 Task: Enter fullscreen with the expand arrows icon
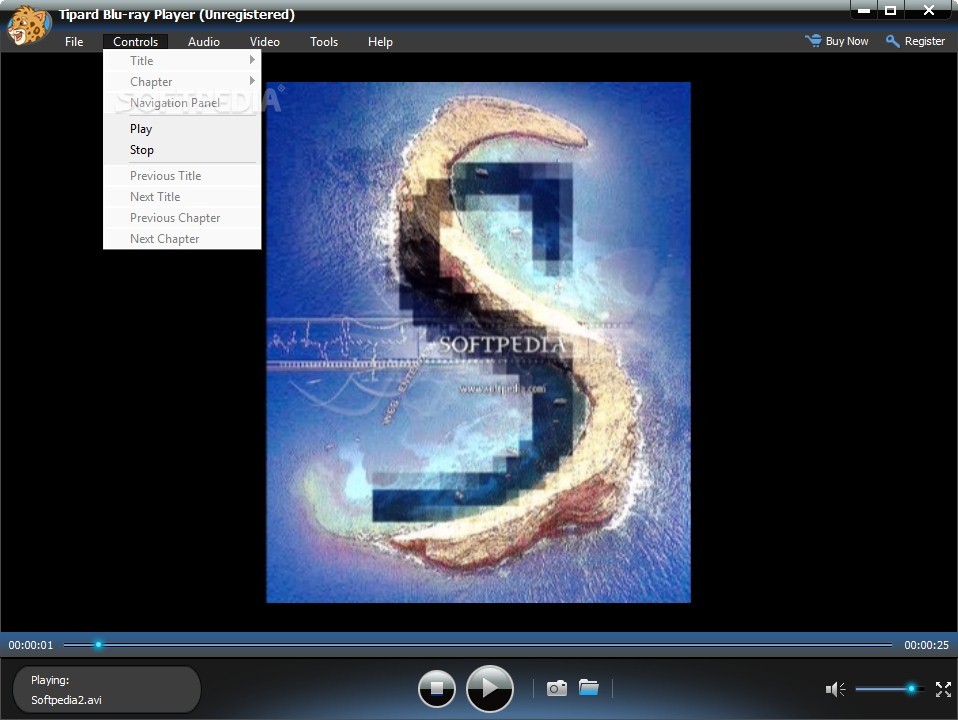click(943, 689)
